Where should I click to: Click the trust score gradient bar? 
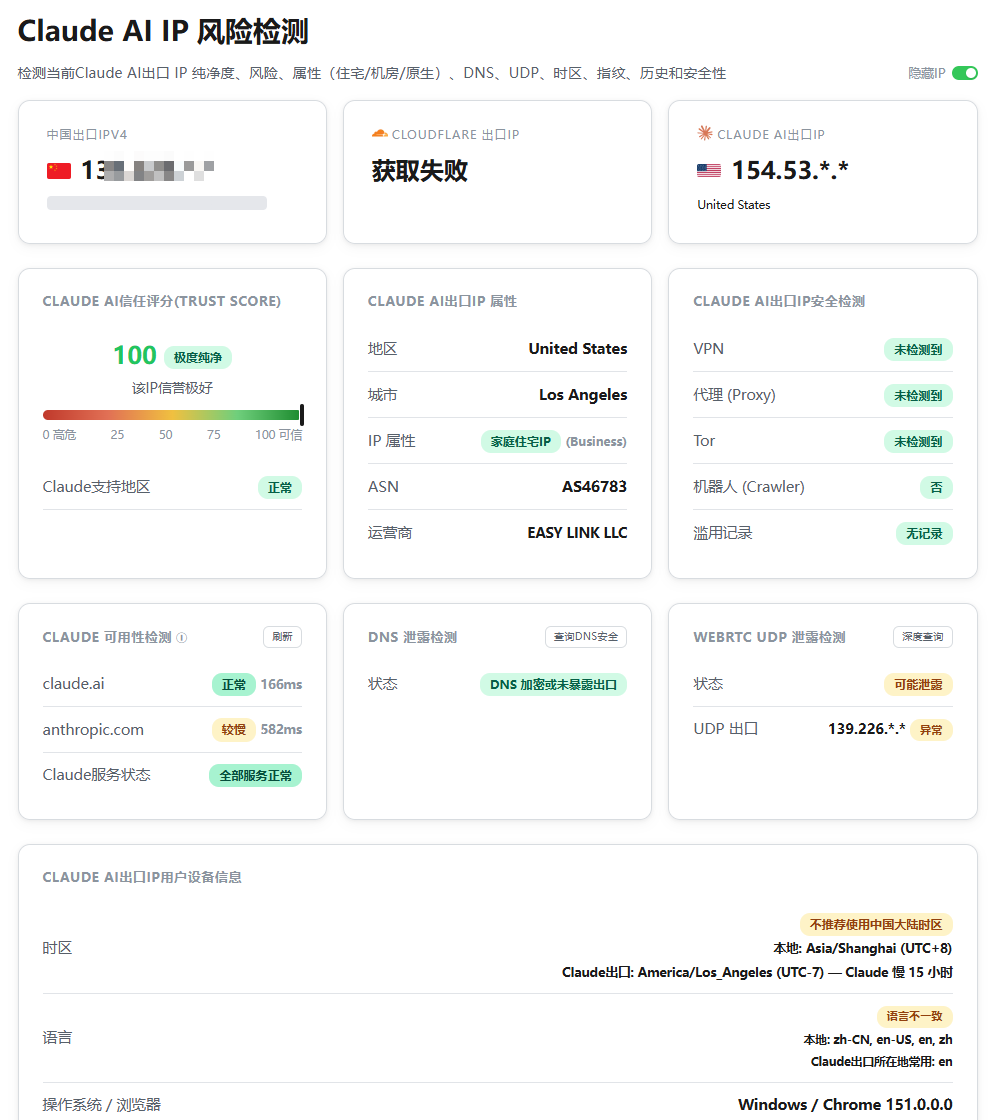click(171, 415)
